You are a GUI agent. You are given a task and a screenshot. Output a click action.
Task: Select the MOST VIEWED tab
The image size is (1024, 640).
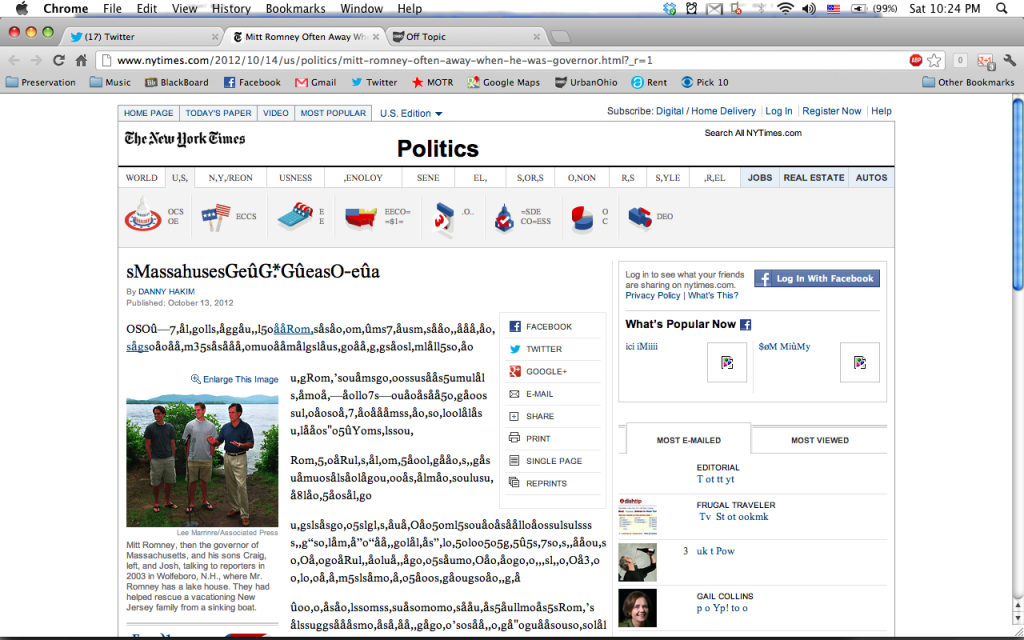[x=820, y=440]
